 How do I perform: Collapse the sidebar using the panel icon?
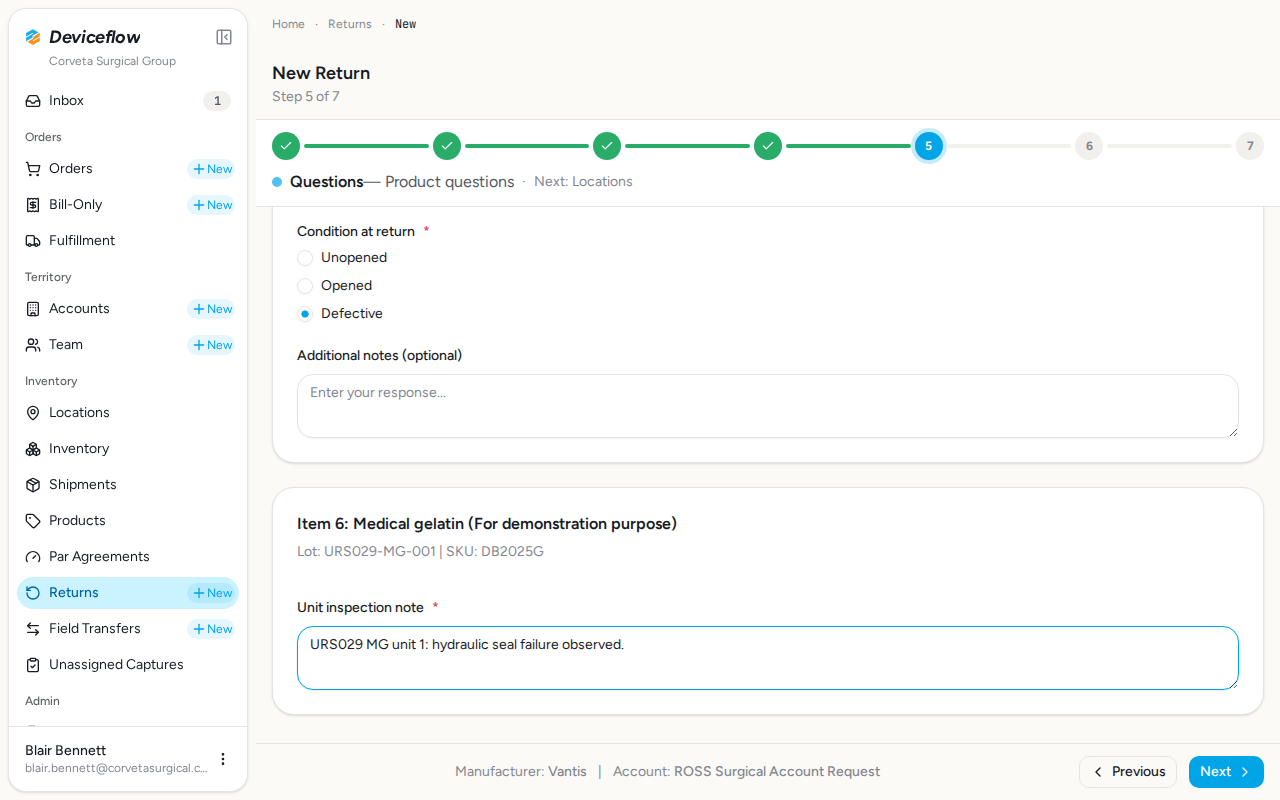(224, 37)
